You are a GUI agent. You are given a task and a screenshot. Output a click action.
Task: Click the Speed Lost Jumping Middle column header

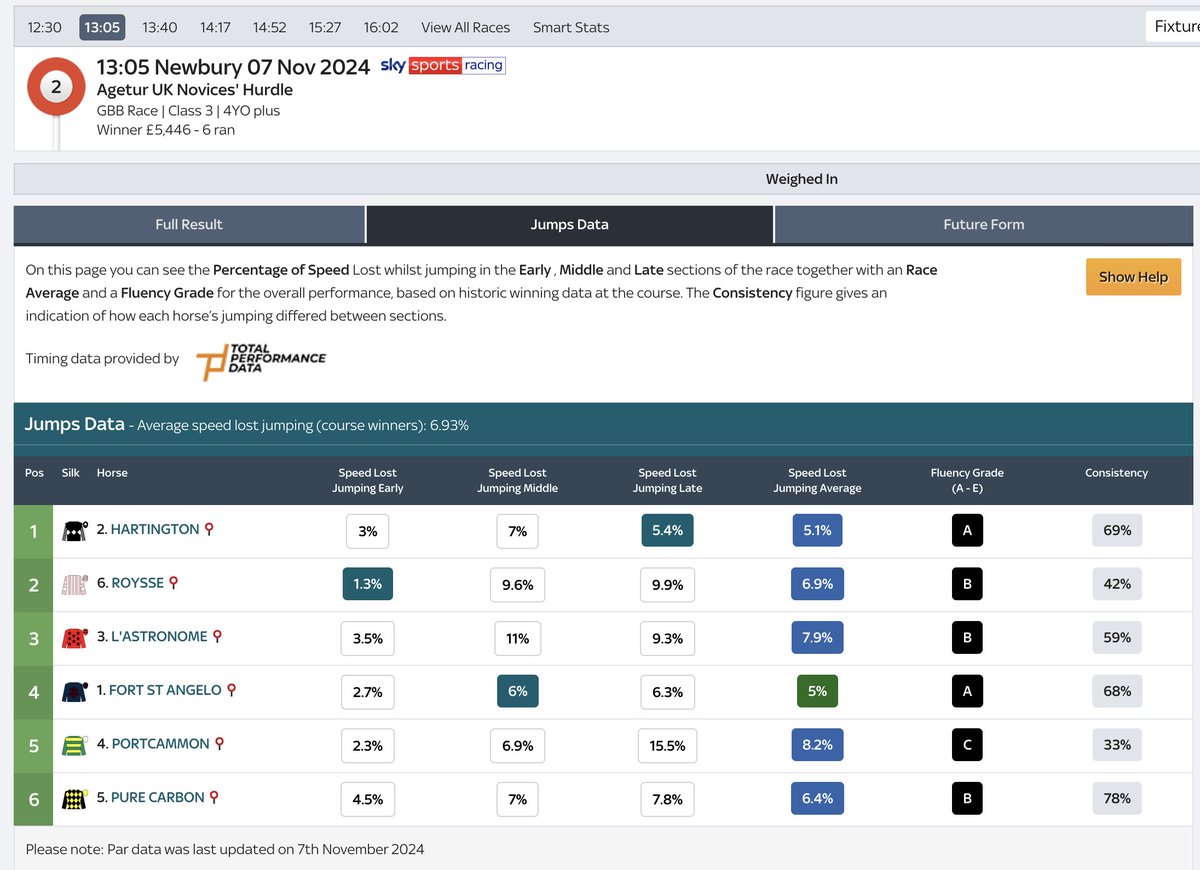518,480
